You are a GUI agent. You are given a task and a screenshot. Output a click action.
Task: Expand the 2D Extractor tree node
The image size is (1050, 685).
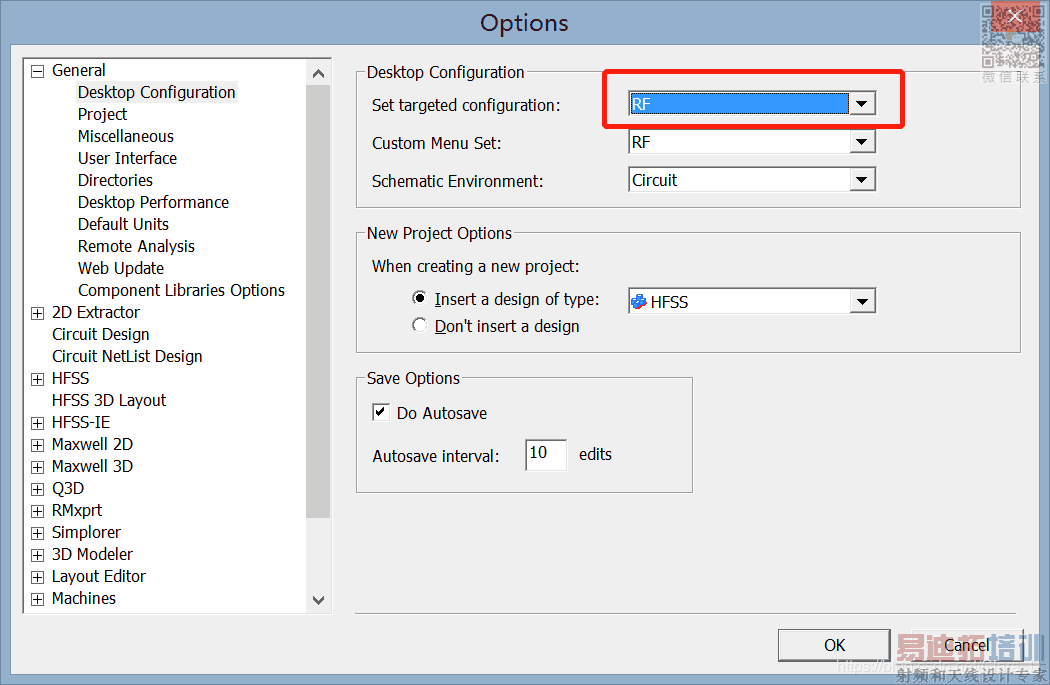pos(38,313)
